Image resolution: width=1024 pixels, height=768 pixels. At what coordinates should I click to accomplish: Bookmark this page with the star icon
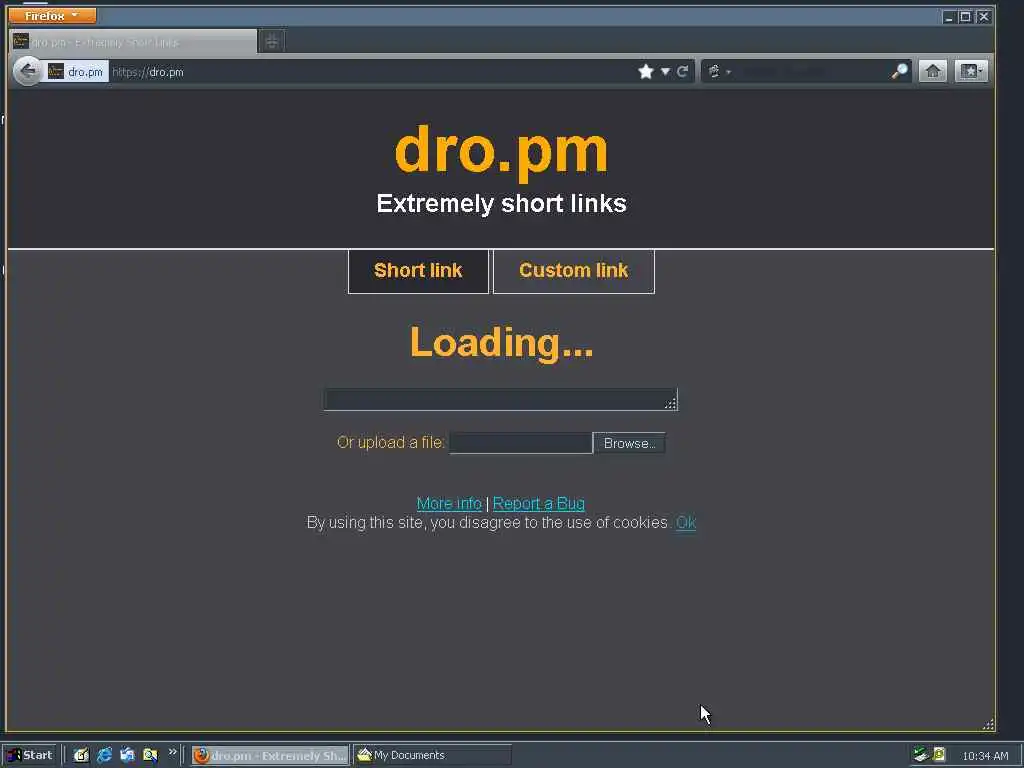click(x=646, y=71)
